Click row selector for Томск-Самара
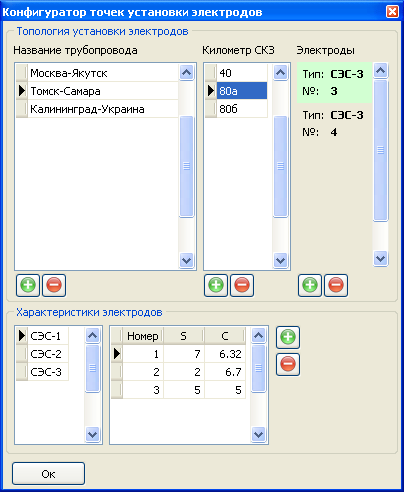The image size is (404, 492). (22, 91)
